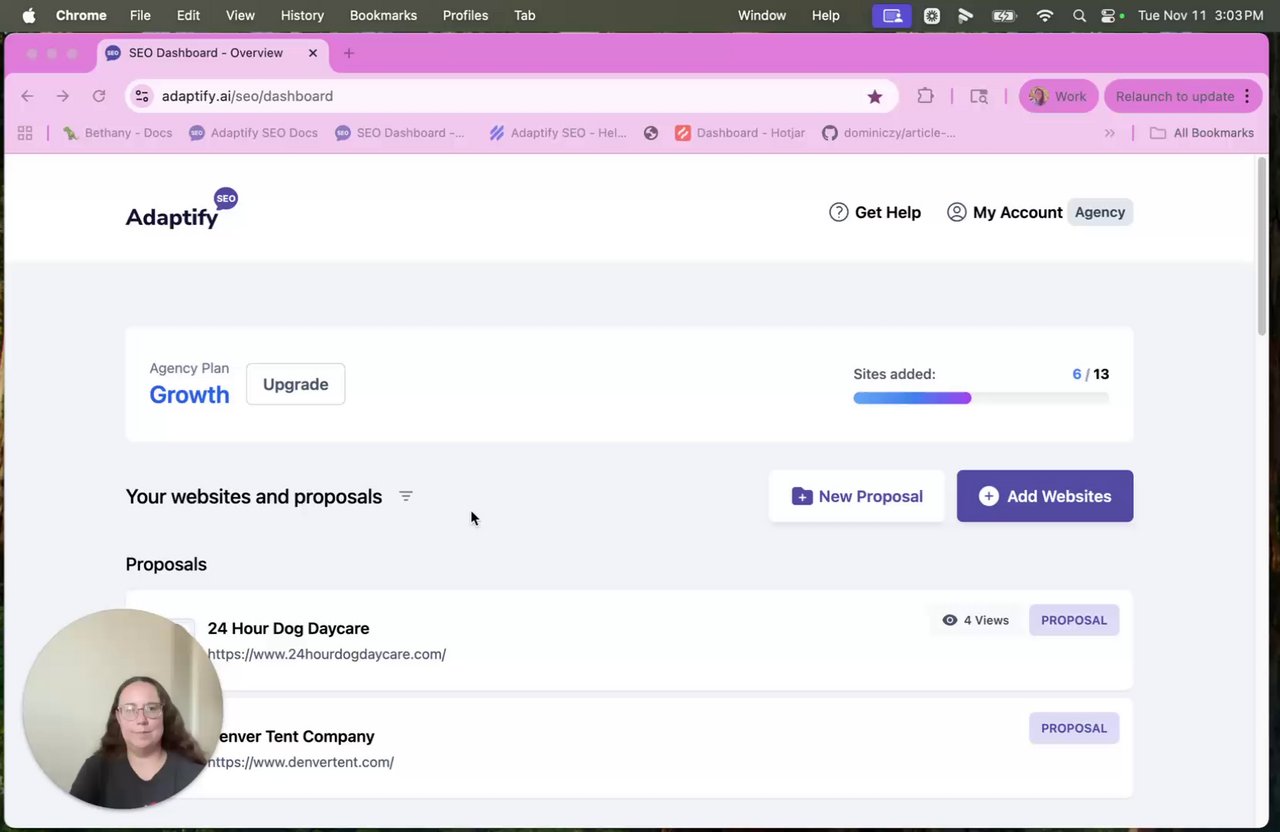Click the Upgrade button
Image resolution: width=1280 pixels, height=832 pixels.
point(295,384)
